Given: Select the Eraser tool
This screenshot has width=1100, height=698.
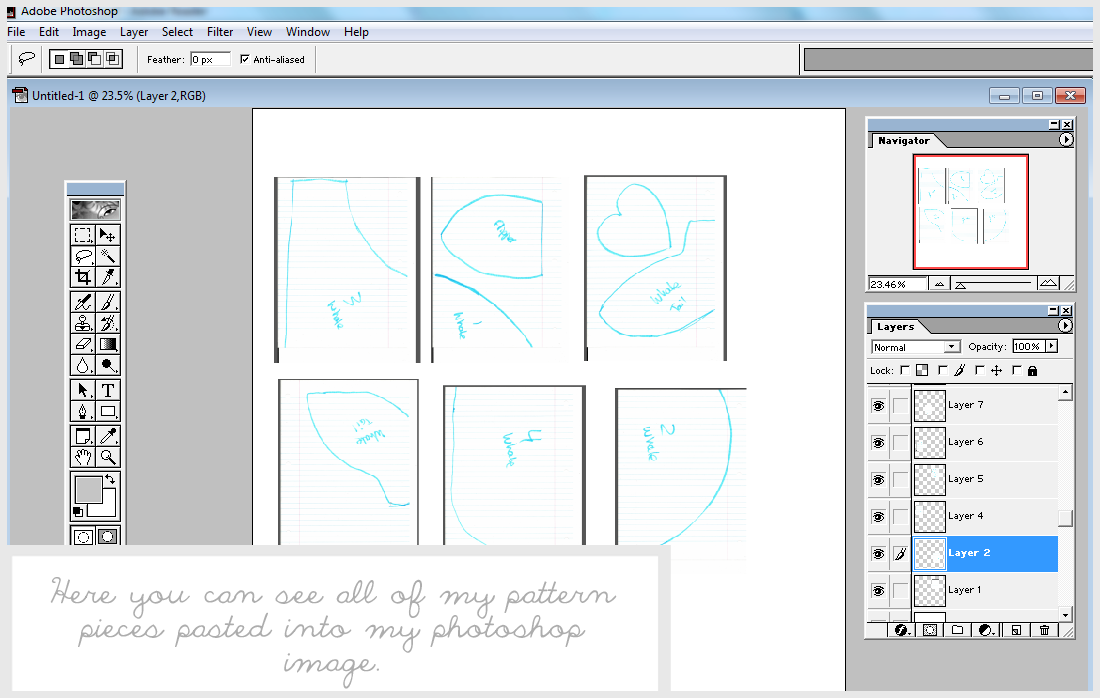Looking at the screenshot, I should [83, 344].
